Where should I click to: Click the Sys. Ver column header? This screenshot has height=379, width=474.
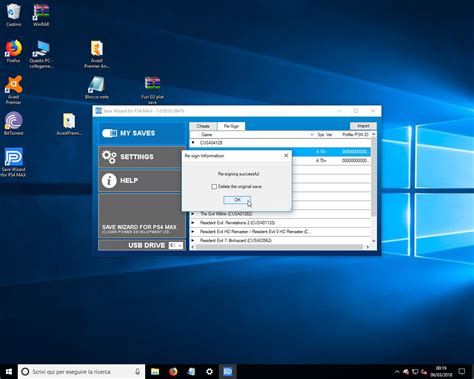(x=325, y=135)
